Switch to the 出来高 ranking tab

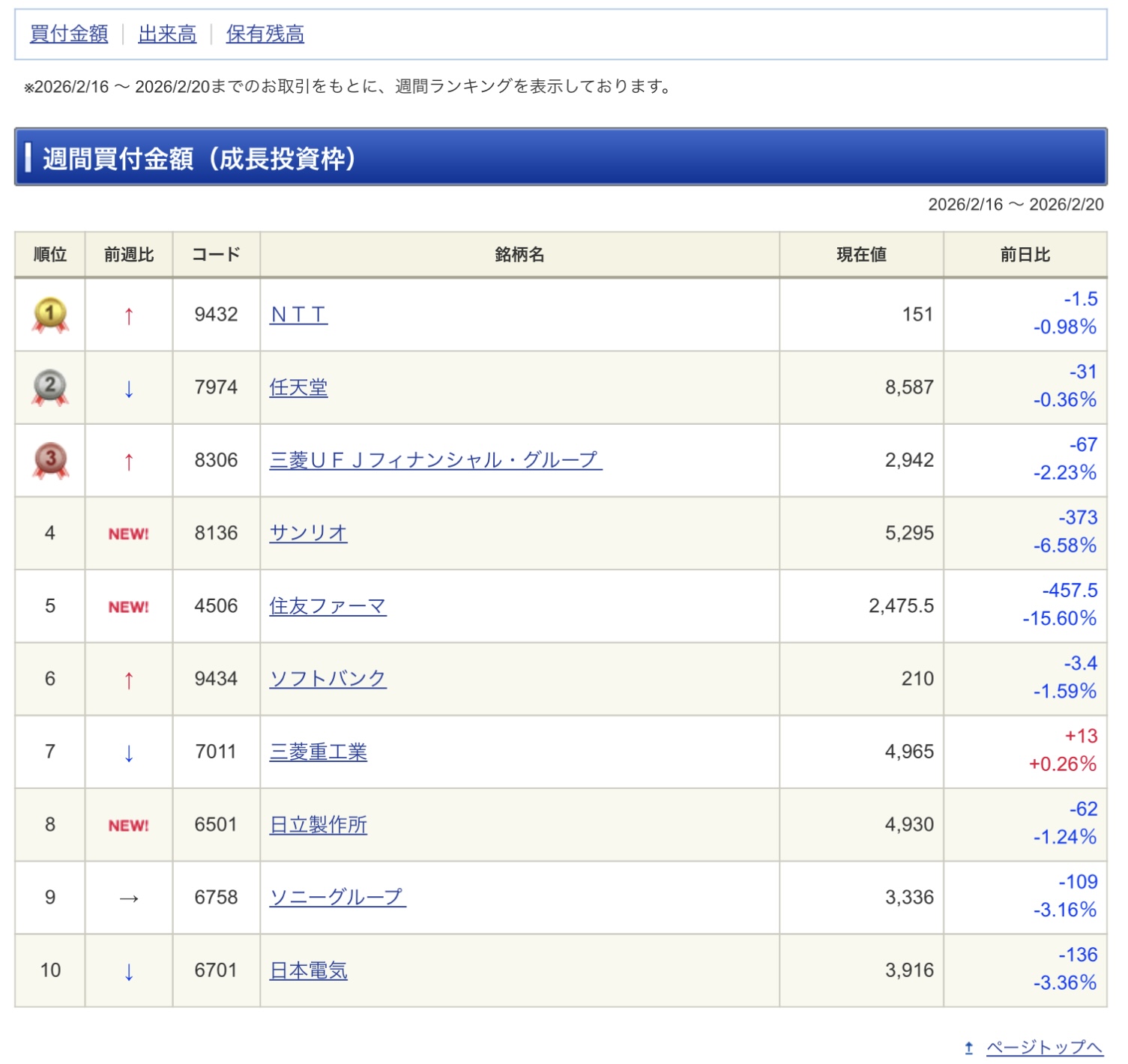pyautogui.click(x=167, y=34)
